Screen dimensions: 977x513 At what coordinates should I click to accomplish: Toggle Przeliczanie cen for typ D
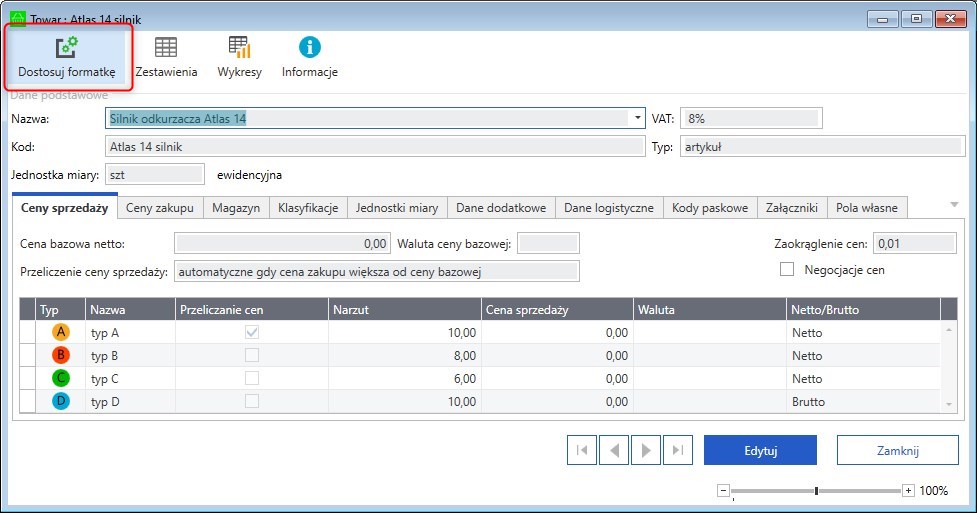(x=252, y=401)
